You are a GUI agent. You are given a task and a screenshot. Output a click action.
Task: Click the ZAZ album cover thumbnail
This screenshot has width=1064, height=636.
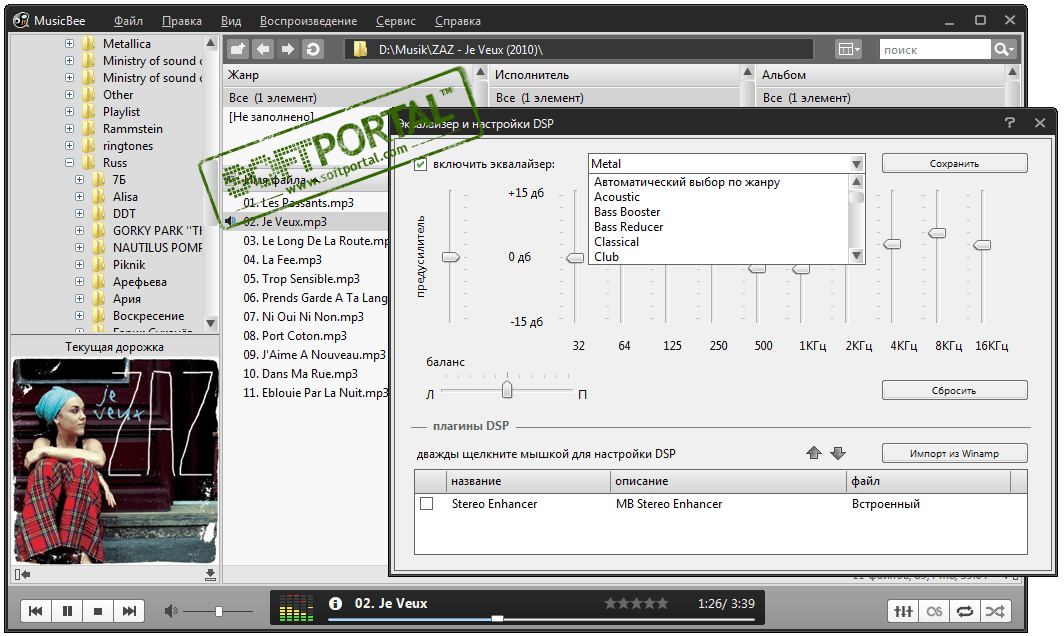(x=115, y=462)
